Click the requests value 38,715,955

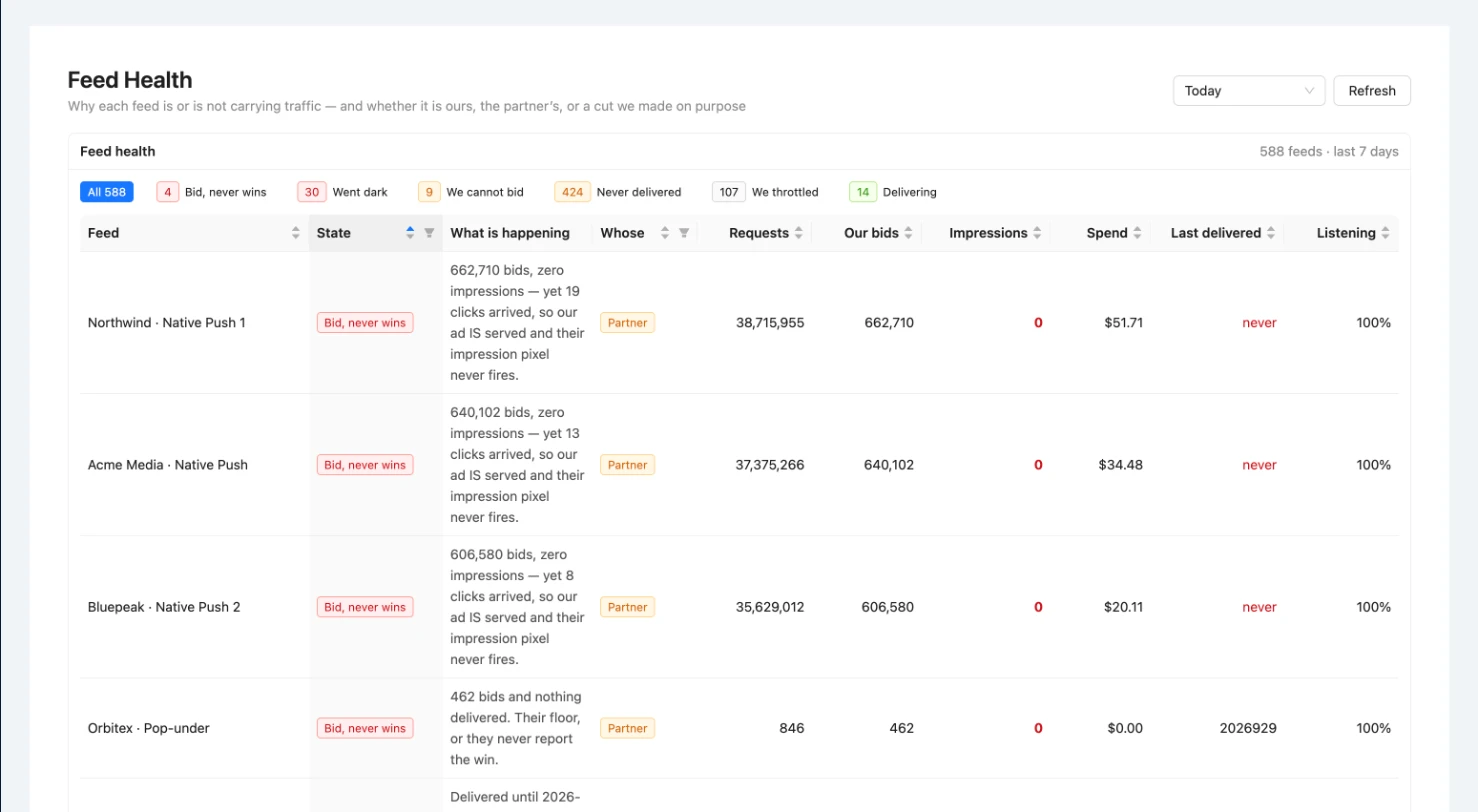(x=770, y=323)
